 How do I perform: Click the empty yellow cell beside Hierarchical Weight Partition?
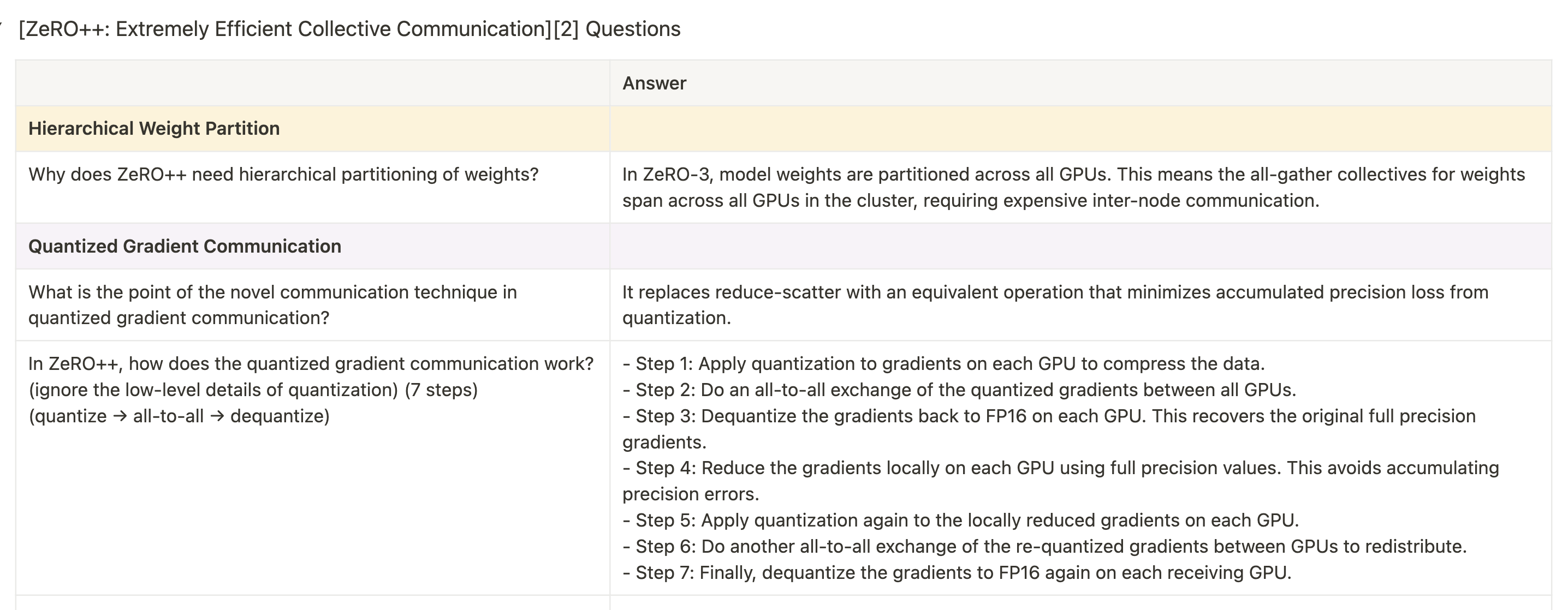[x=1080, y=128]
